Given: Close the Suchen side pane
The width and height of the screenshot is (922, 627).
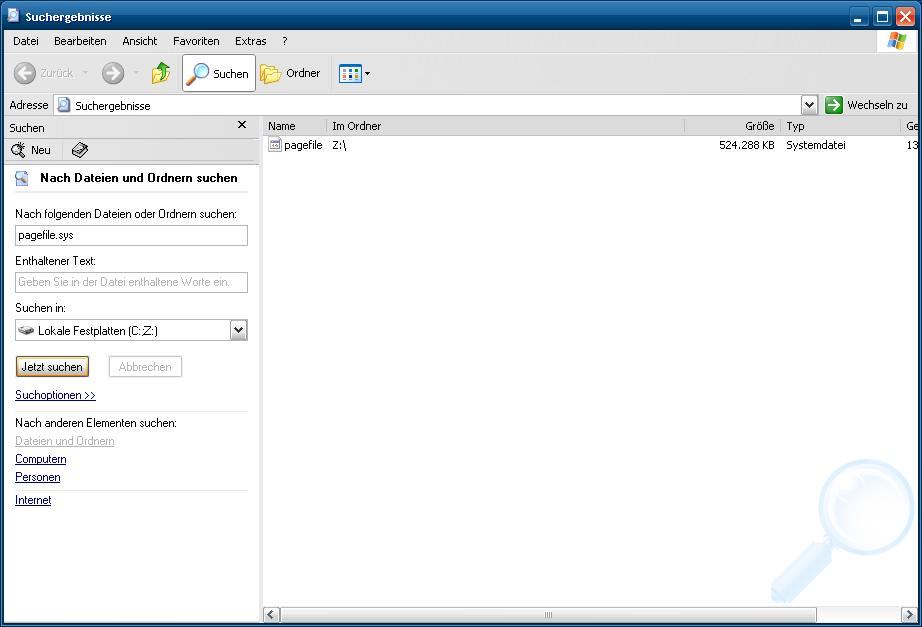Looking at the screenshot, I should 242,125.
